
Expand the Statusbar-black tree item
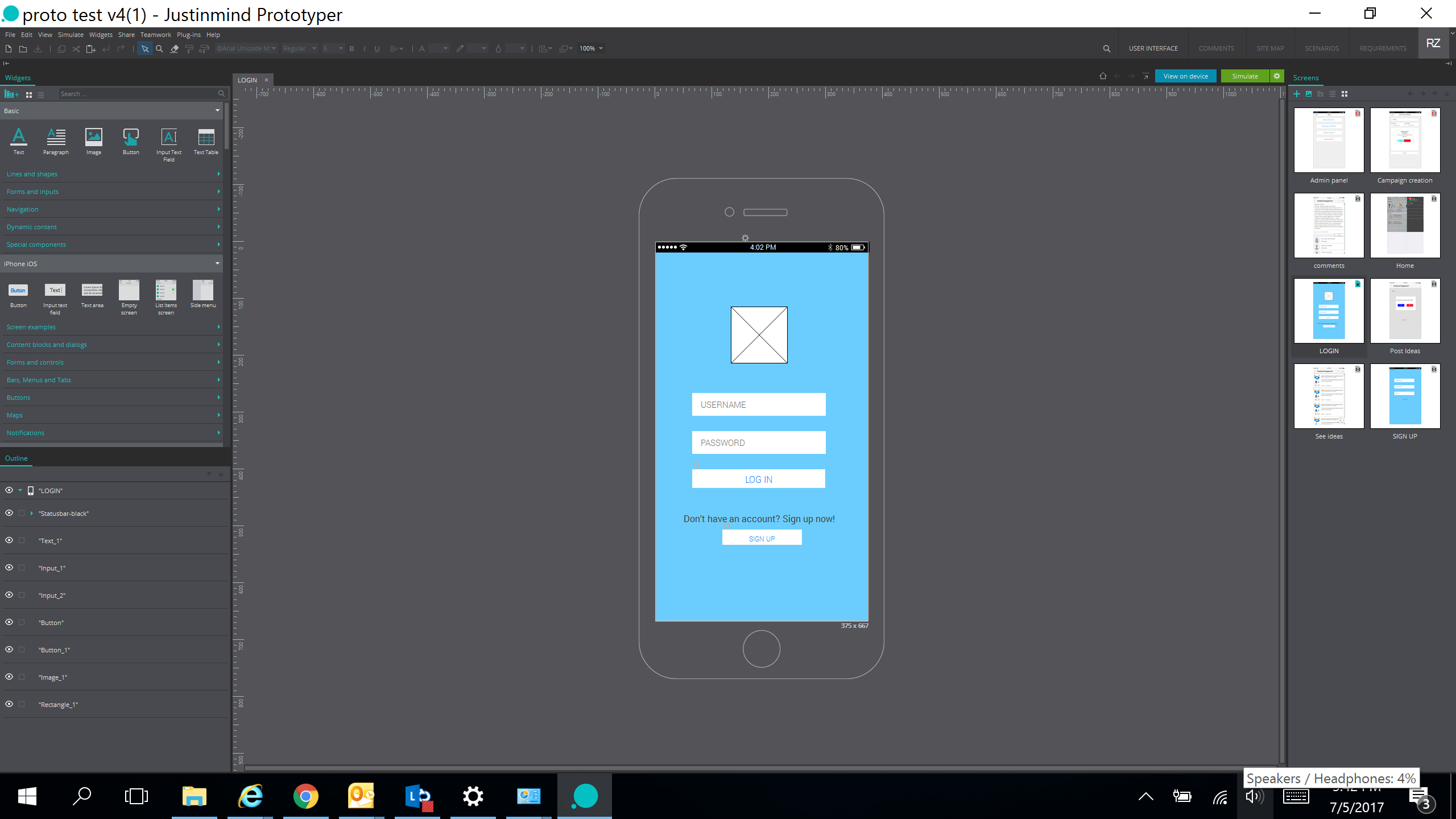click(32, 513)
